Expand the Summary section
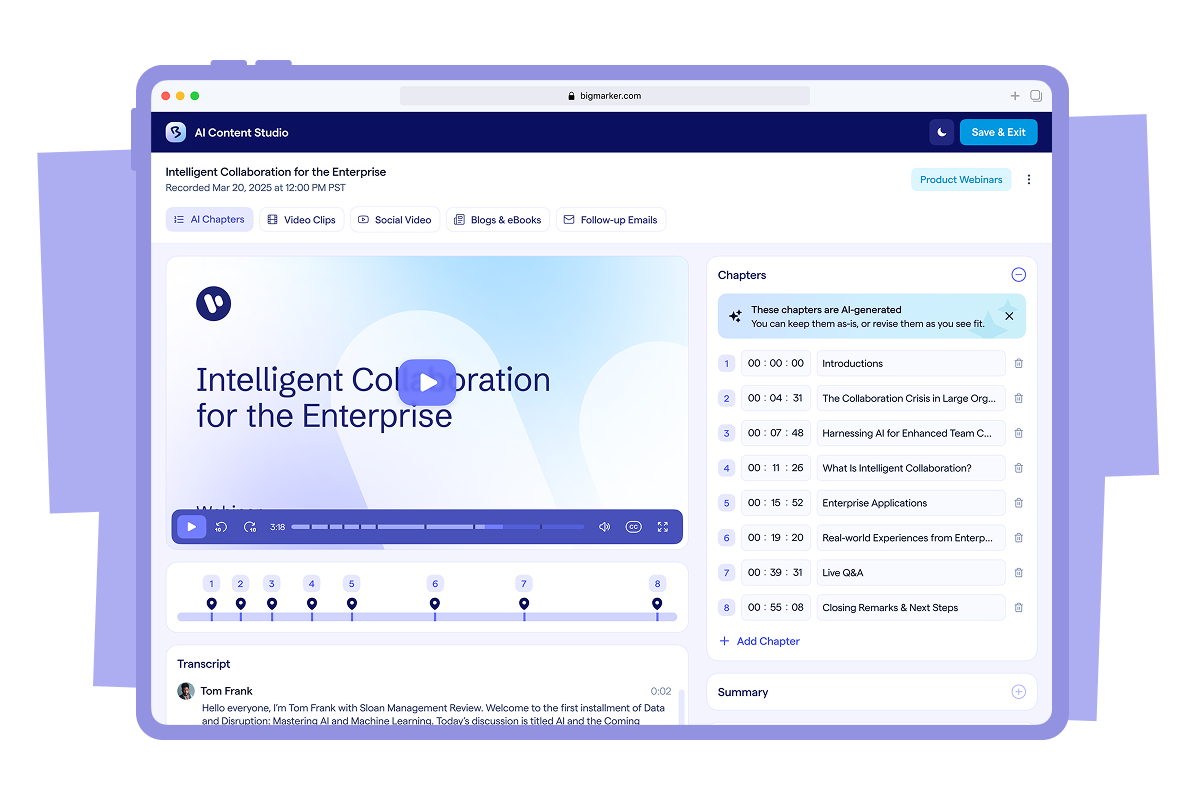Screen dimensions: 1200x800 coord(1018,692)
